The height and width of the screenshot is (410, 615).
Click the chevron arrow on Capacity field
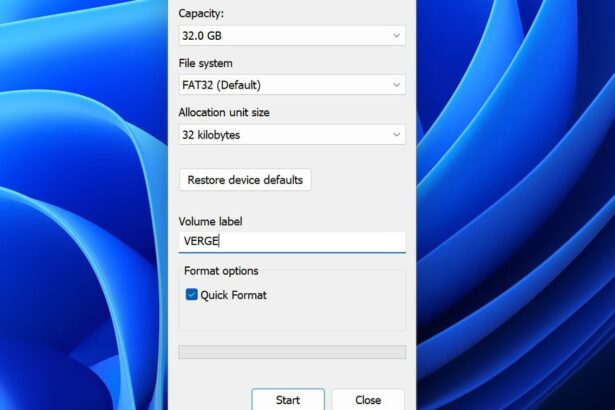[x=397, y=36]
